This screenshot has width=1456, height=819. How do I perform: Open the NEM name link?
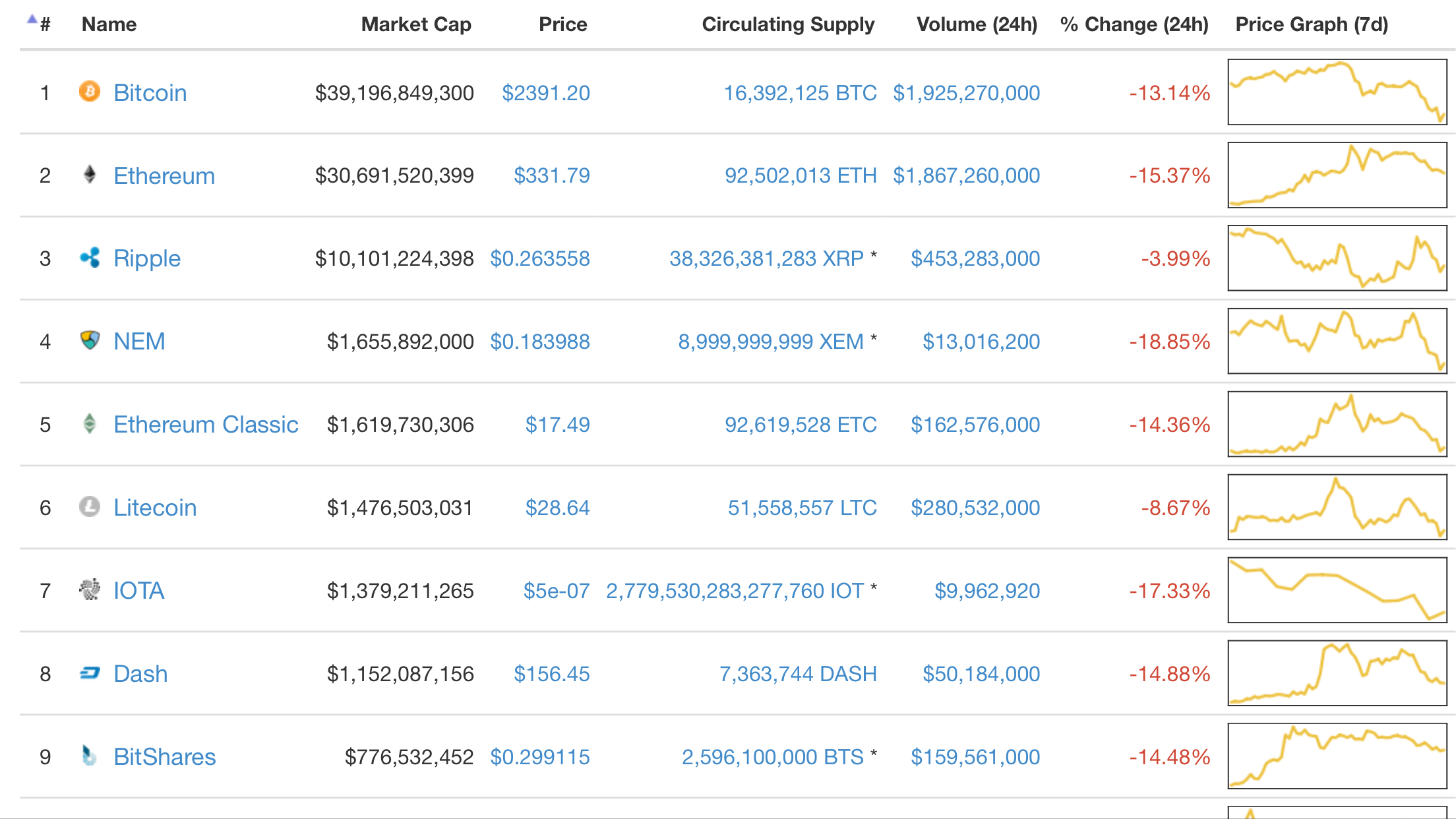pos(139,342)
